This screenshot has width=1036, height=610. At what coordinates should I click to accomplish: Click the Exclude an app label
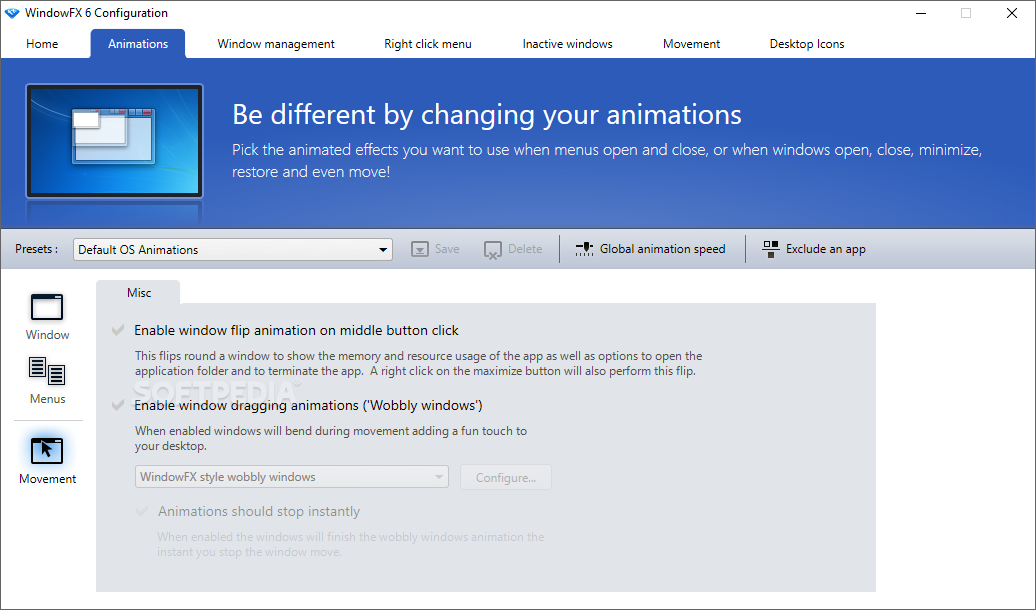tap(825, 249)
